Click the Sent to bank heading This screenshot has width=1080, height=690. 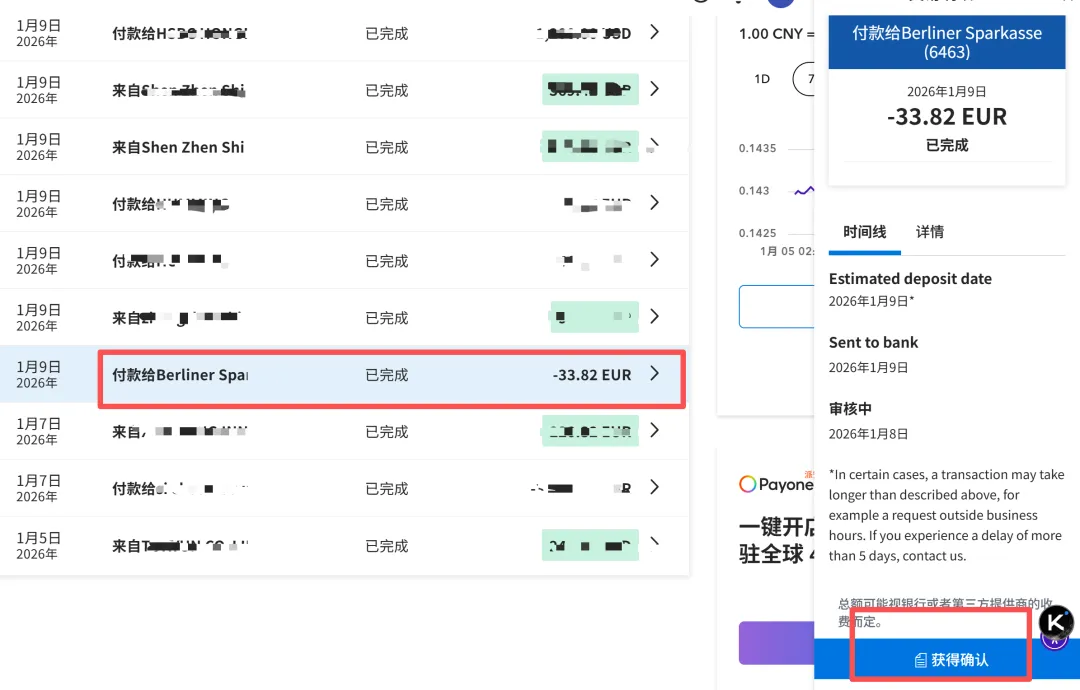tap(873, 342)
